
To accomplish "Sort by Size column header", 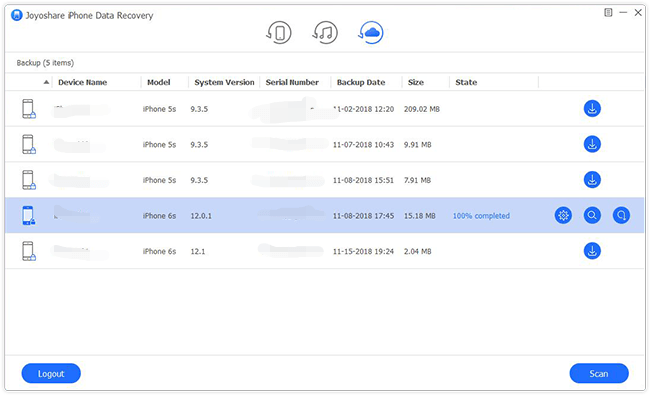I will tap(415, 82).
